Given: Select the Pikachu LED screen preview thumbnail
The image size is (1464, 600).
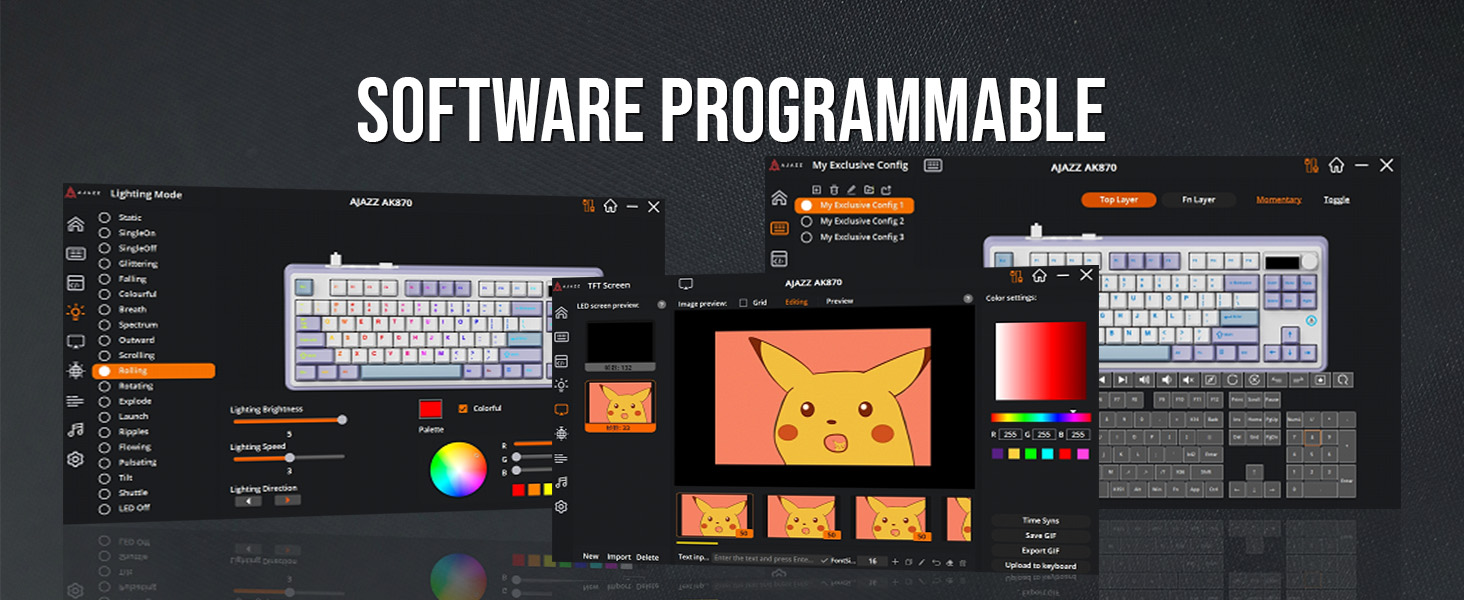Looking at the screenshot, I should point(619,406).
